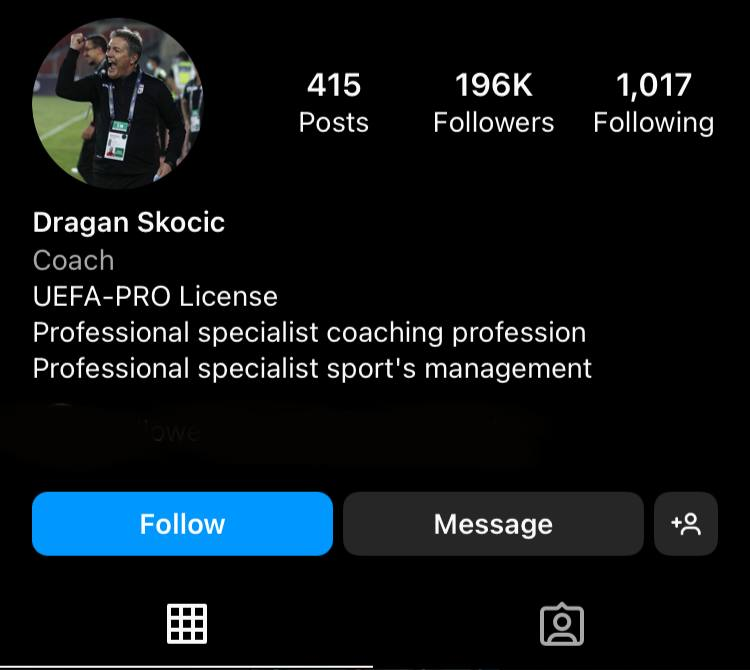Viewport: 750px width, 670px height.
Task: Click the Following label
Action: tap(653, 123)
